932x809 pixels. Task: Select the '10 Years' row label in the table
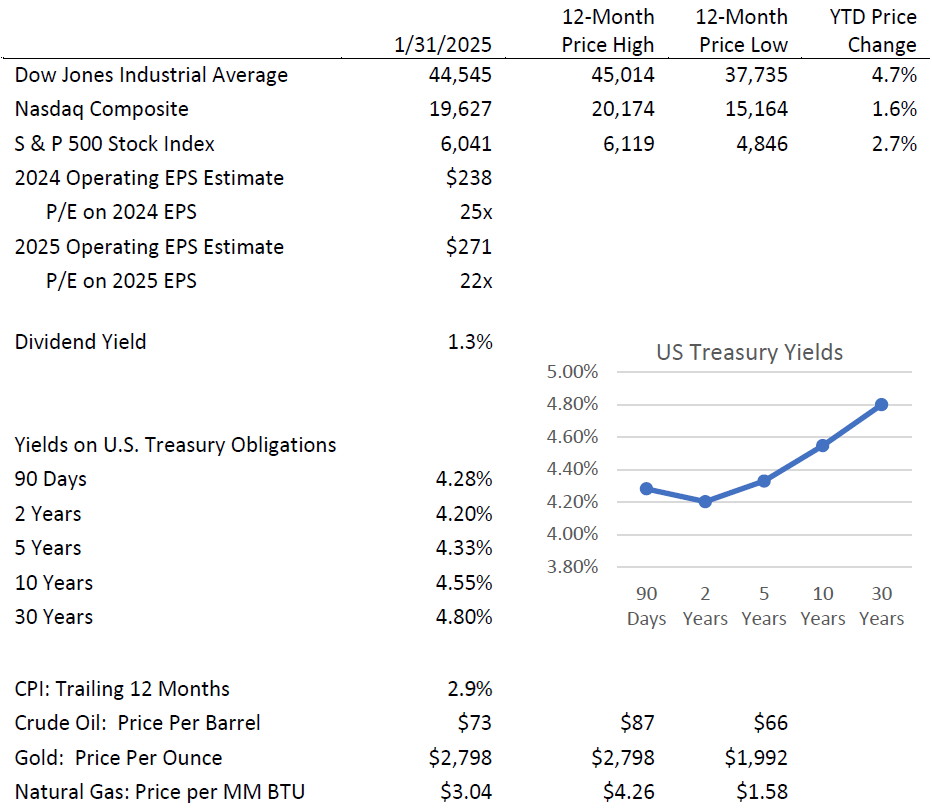point(53,583)
